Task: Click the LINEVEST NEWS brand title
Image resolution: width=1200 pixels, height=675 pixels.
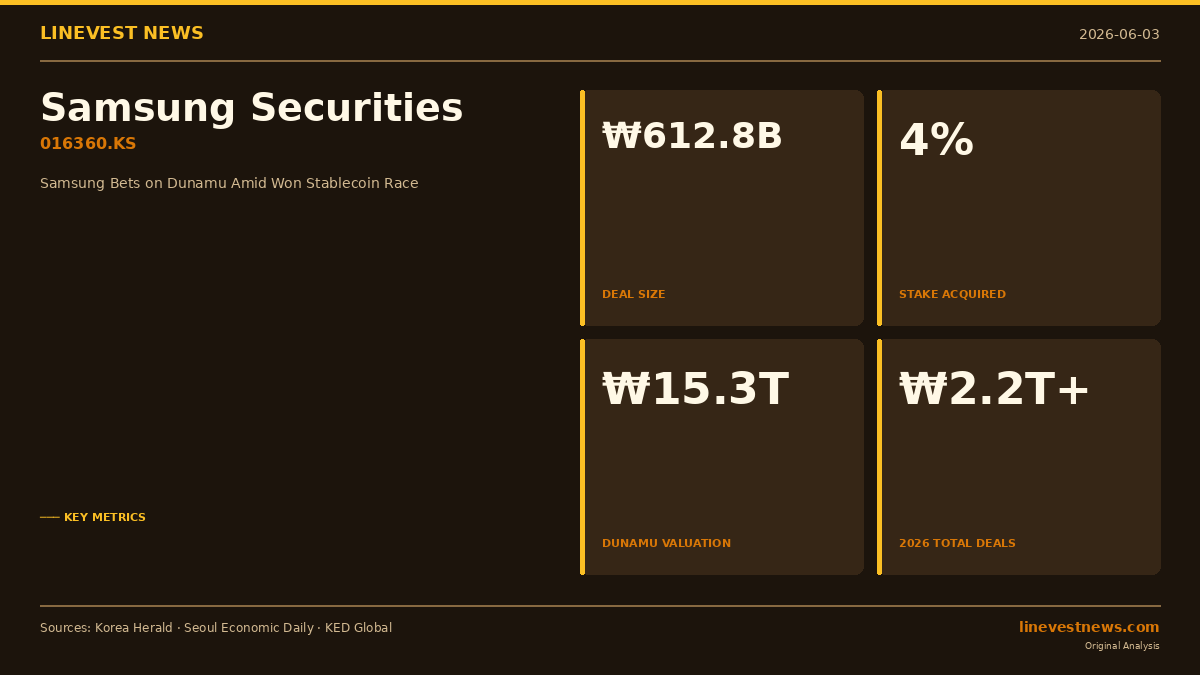Action: (122, 34)
